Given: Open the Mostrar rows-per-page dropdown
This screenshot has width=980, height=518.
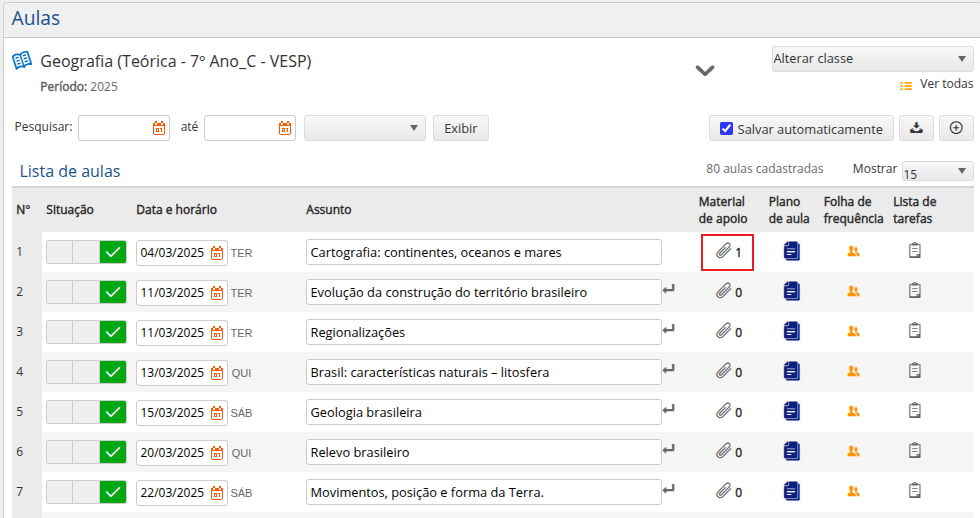Looking at the screenshot, I should click(x=937, y=172).
